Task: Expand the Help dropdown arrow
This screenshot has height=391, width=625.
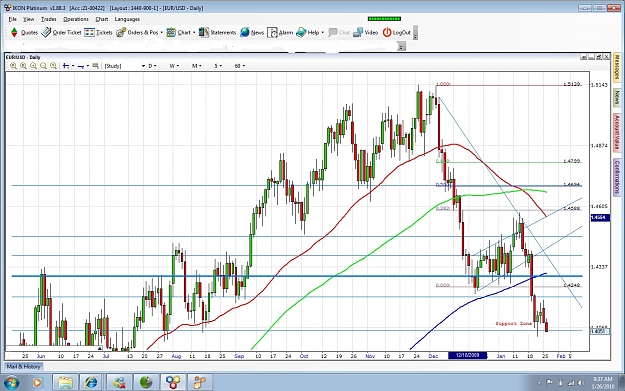Action: click(322, 33)
